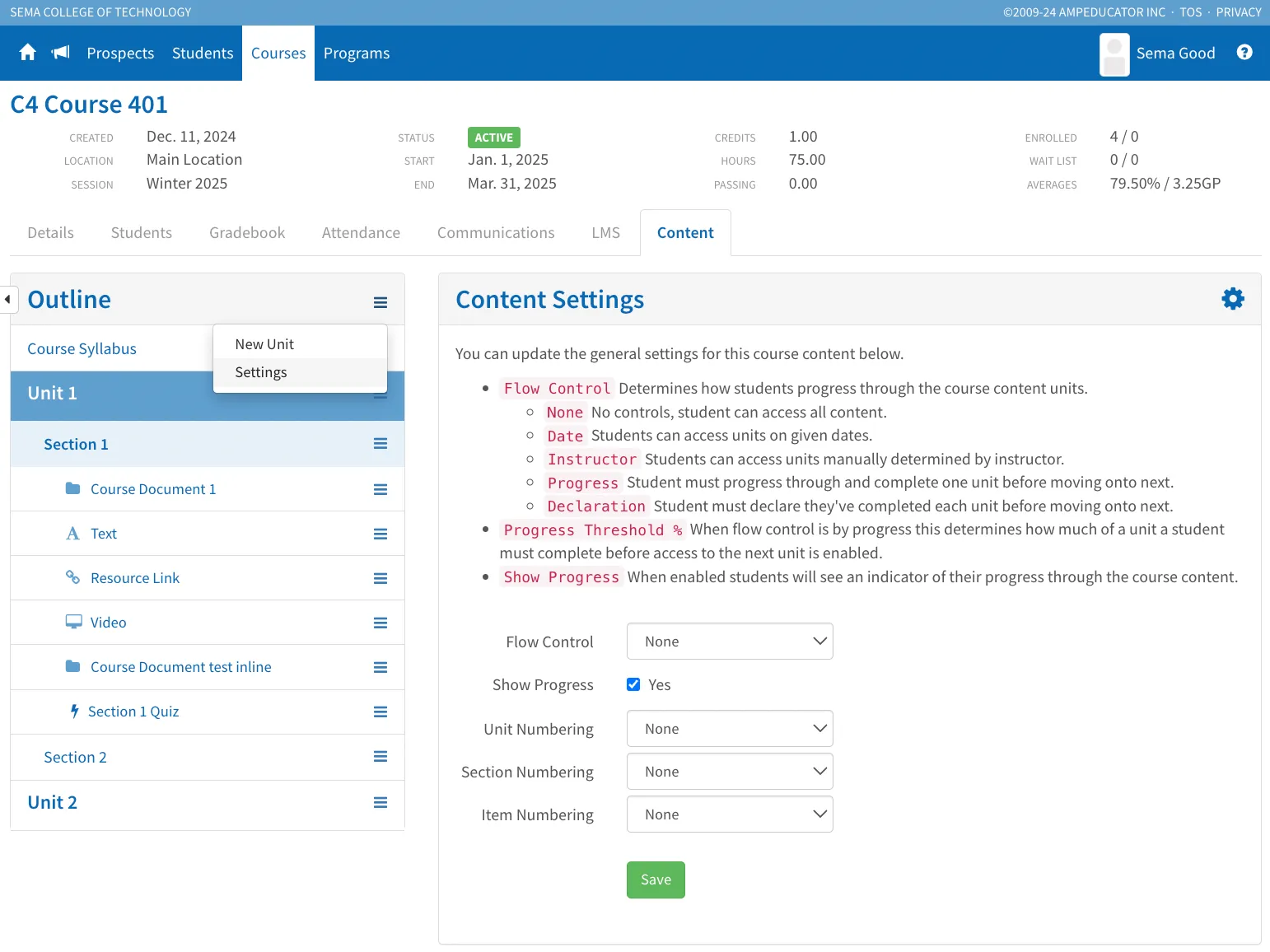Collapse the Outline panel arrow
The image size is (1270, 952).
[x=8, y=299]
